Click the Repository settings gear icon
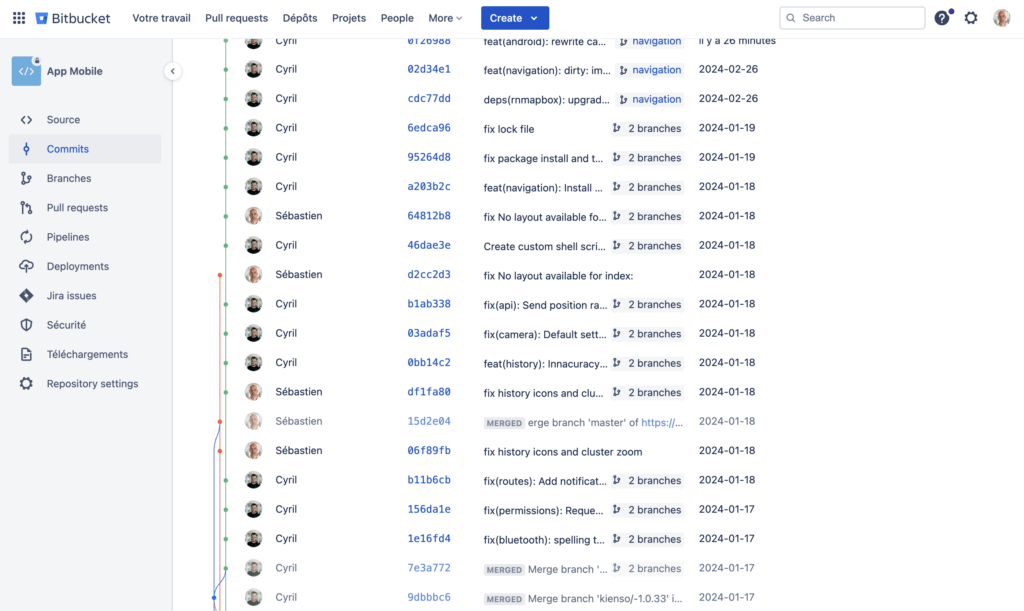The width and height of the screenshot is (1024, 611). tap(26, 384)
